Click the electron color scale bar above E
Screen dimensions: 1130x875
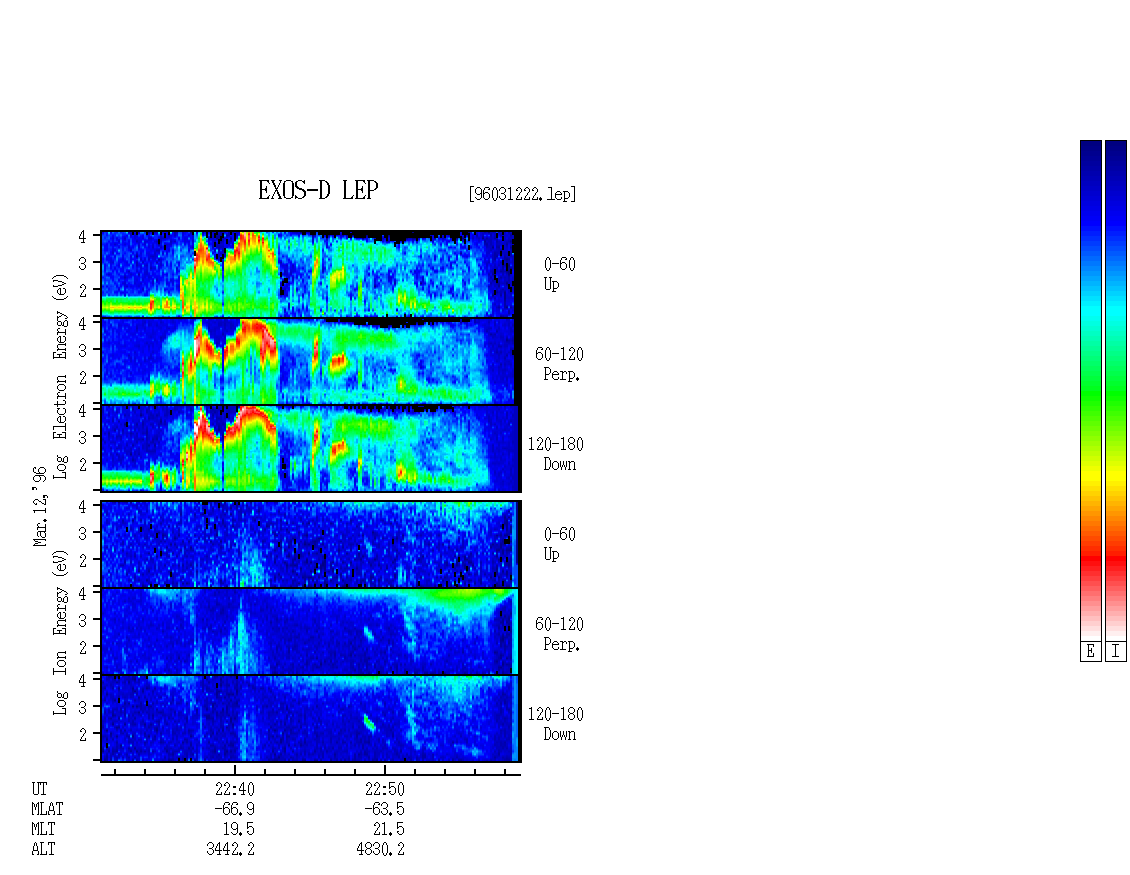pos(1091,390)
